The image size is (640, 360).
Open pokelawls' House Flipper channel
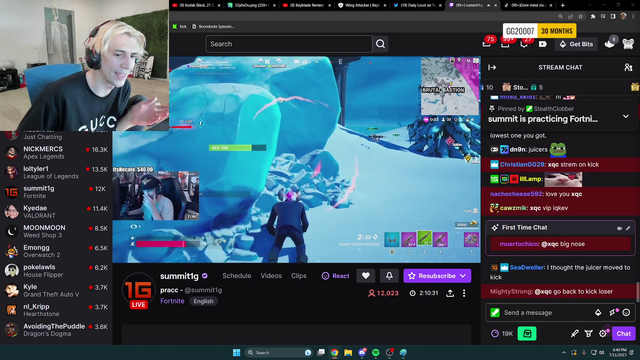click(x=56, y=271)
